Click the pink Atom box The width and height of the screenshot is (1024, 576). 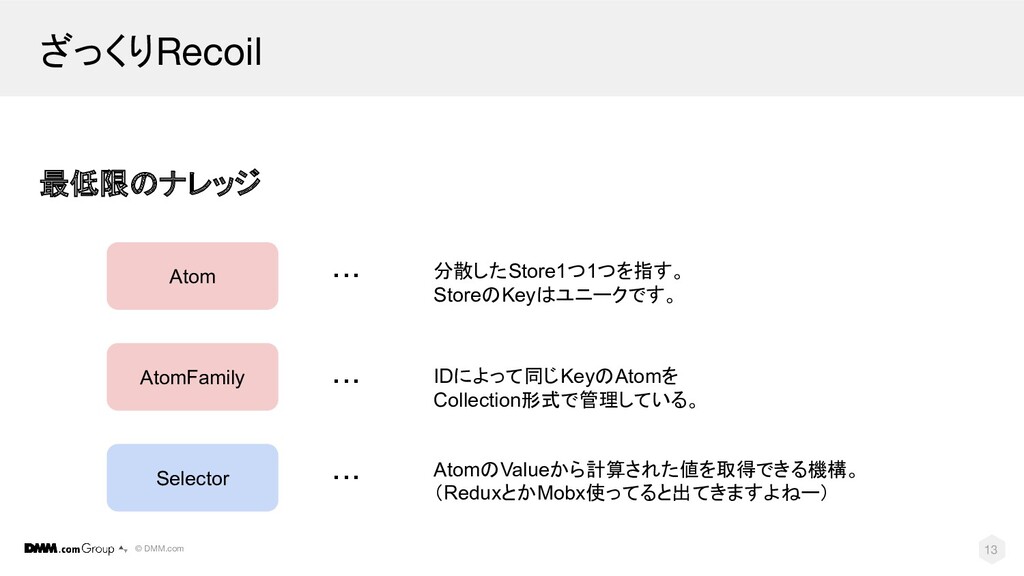click(x=193, y=276)
